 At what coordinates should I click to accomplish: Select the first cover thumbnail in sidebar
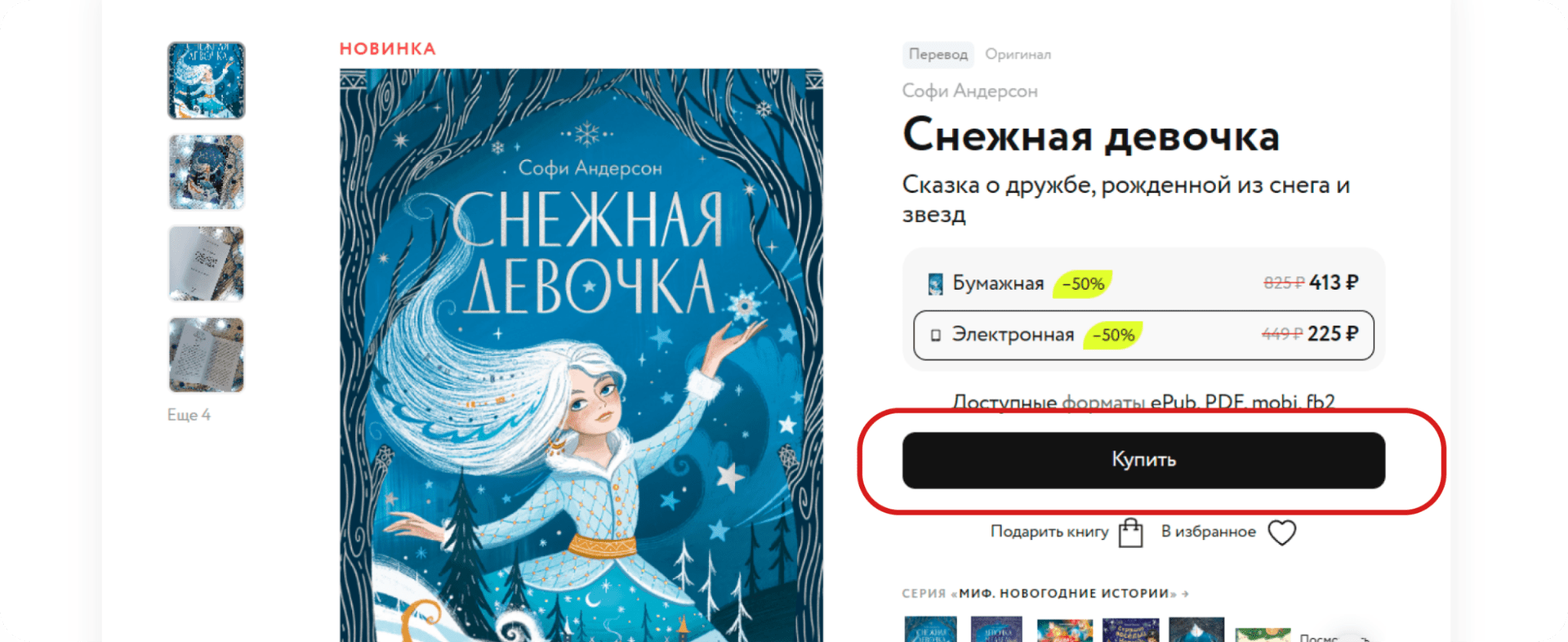206,80
